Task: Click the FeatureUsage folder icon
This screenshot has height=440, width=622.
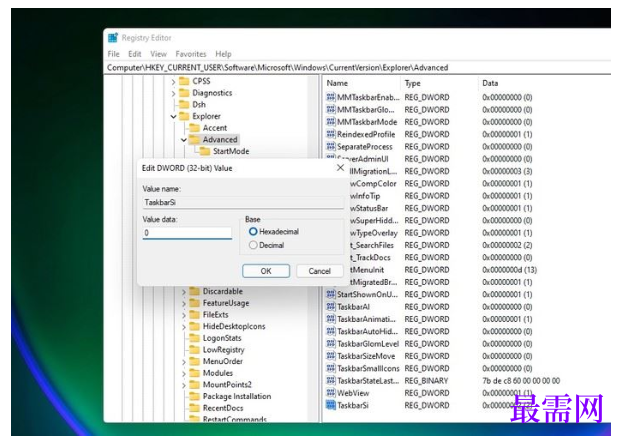Action: coord(194,303)
